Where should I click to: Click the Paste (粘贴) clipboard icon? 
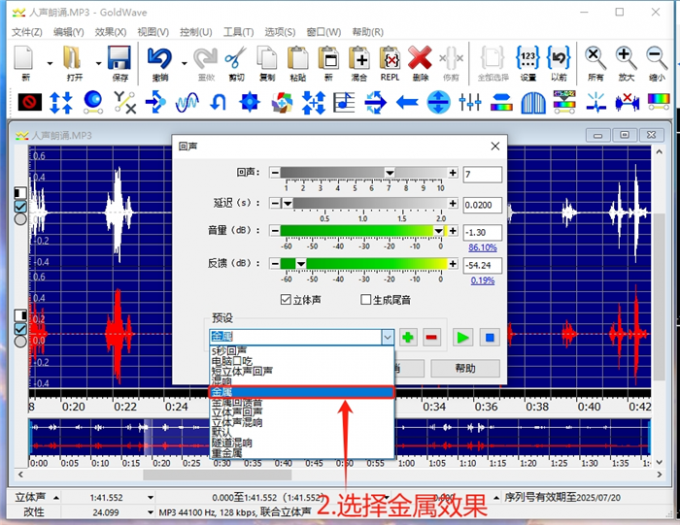pos(298,58)
